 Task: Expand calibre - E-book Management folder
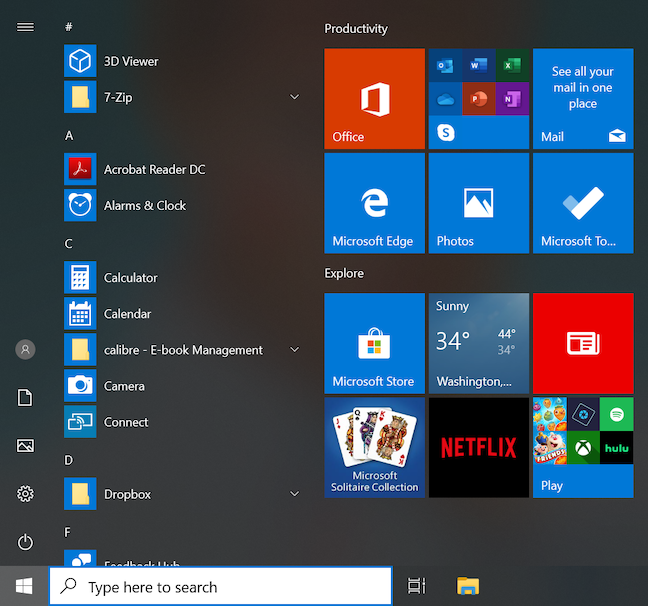click(x=294, y=350)
